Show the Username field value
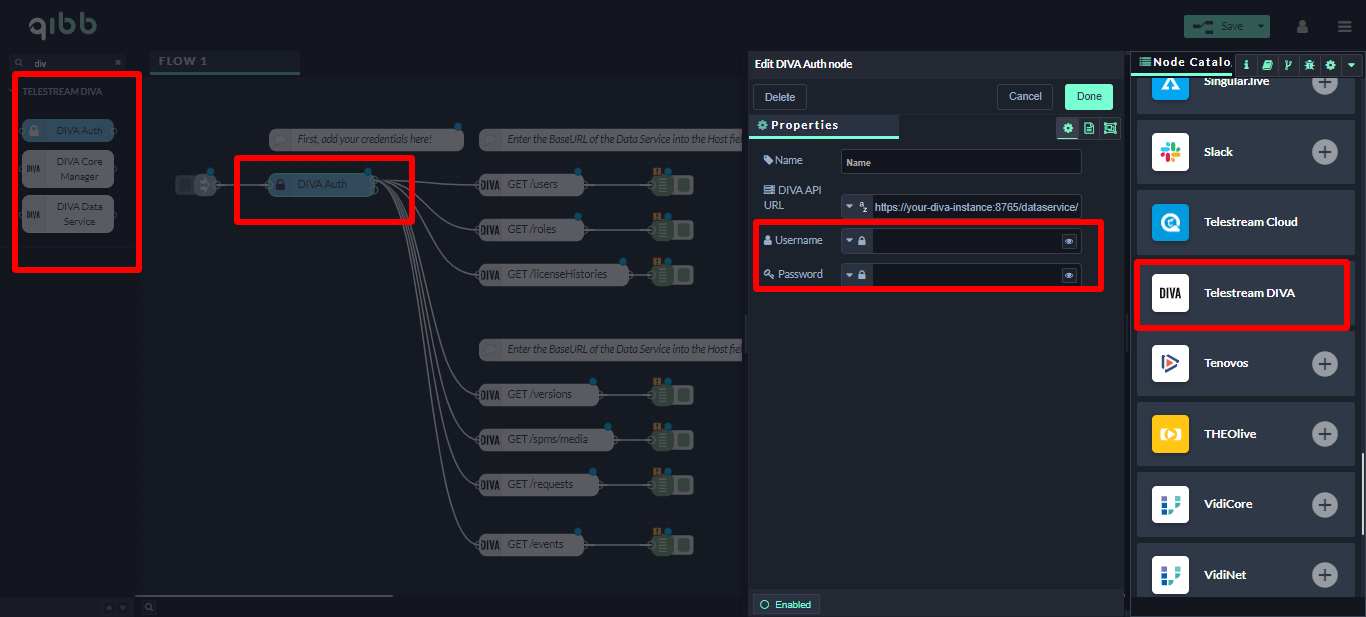This screenshot has height=617, width=1366. pos(1069,241)
